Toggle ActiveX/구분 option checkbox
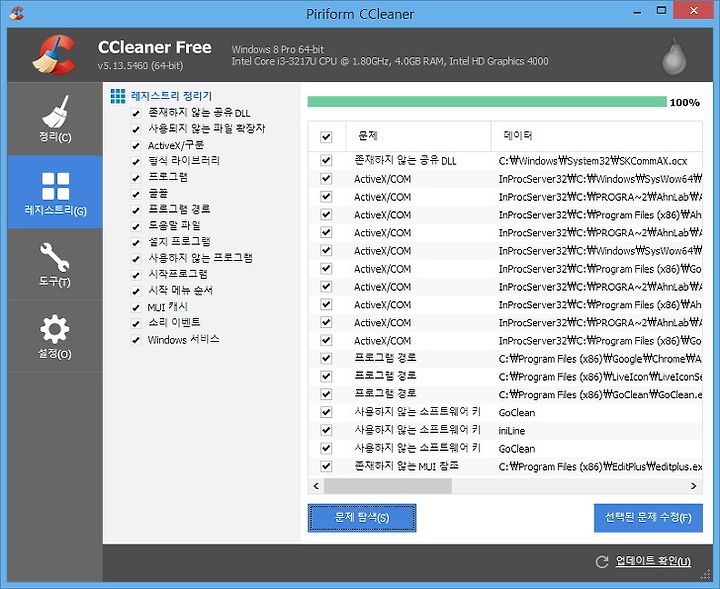The image size is (720, 589). (x=136, y=146)
